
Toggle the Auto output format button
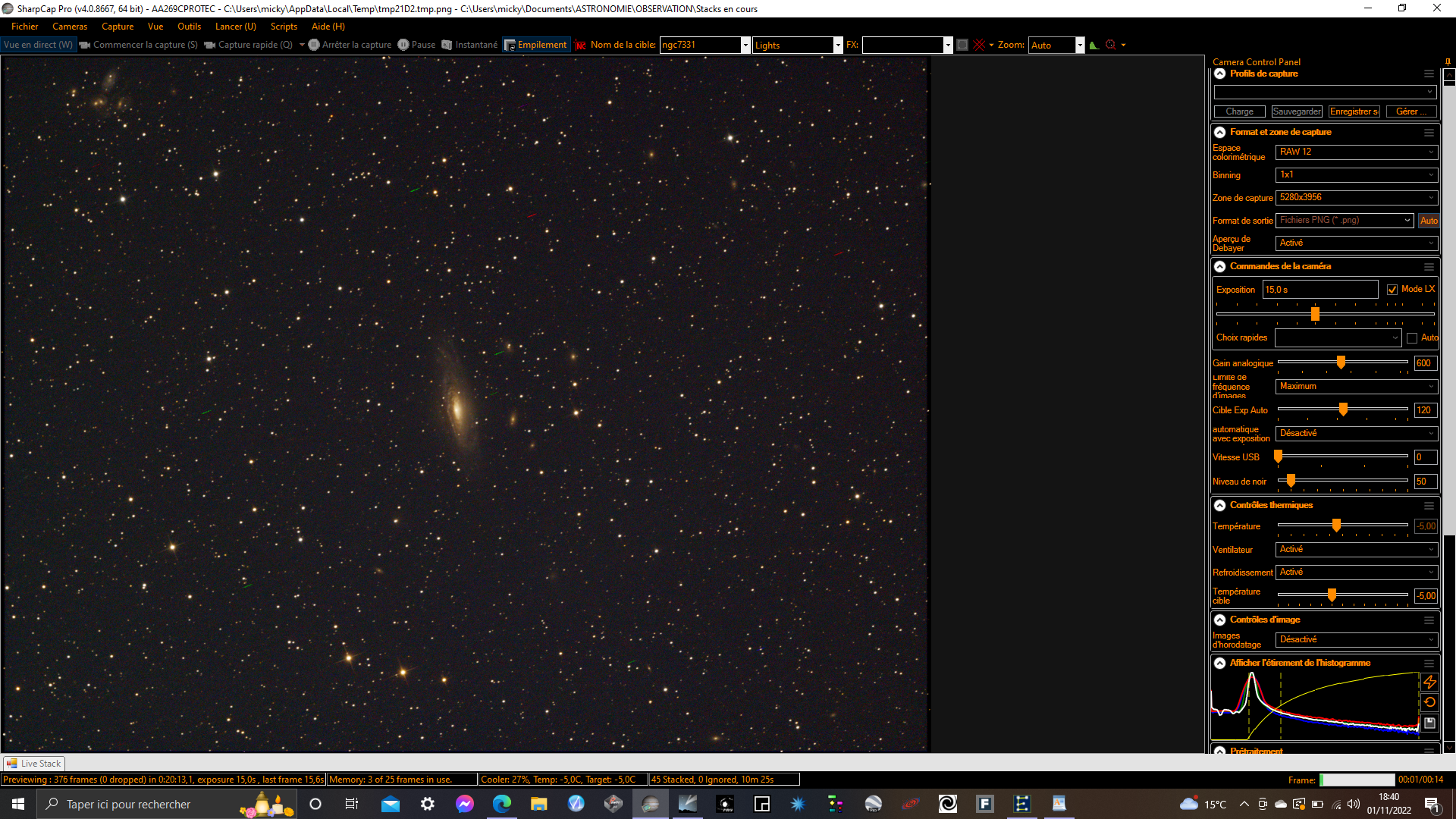[x=1429, y=221]
